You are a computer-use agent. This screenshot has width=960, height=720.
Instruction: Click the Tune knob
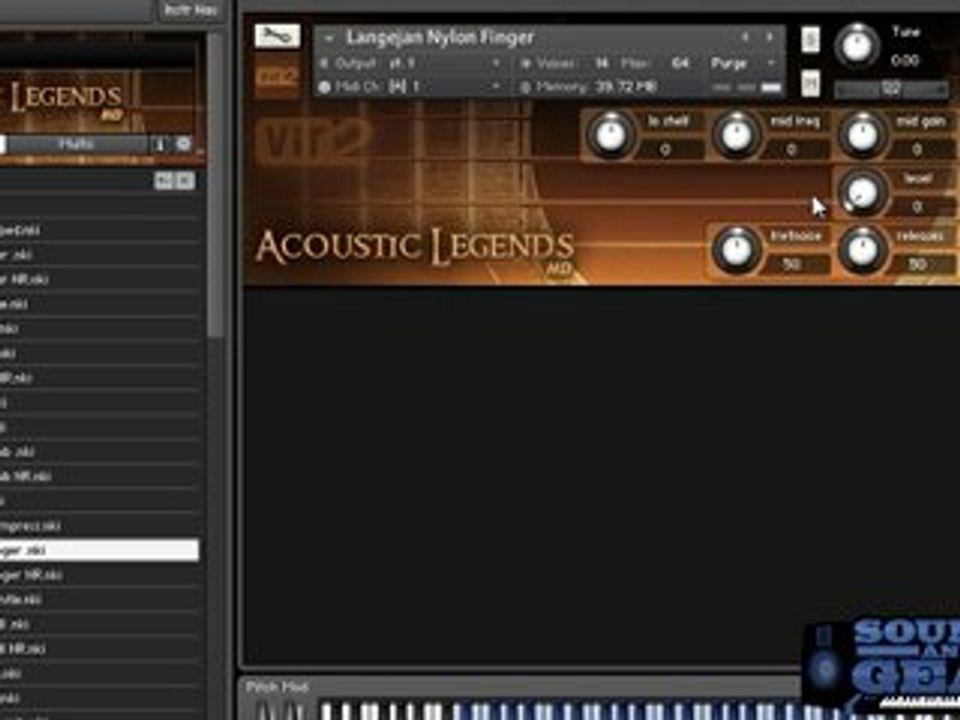point(857,45)
